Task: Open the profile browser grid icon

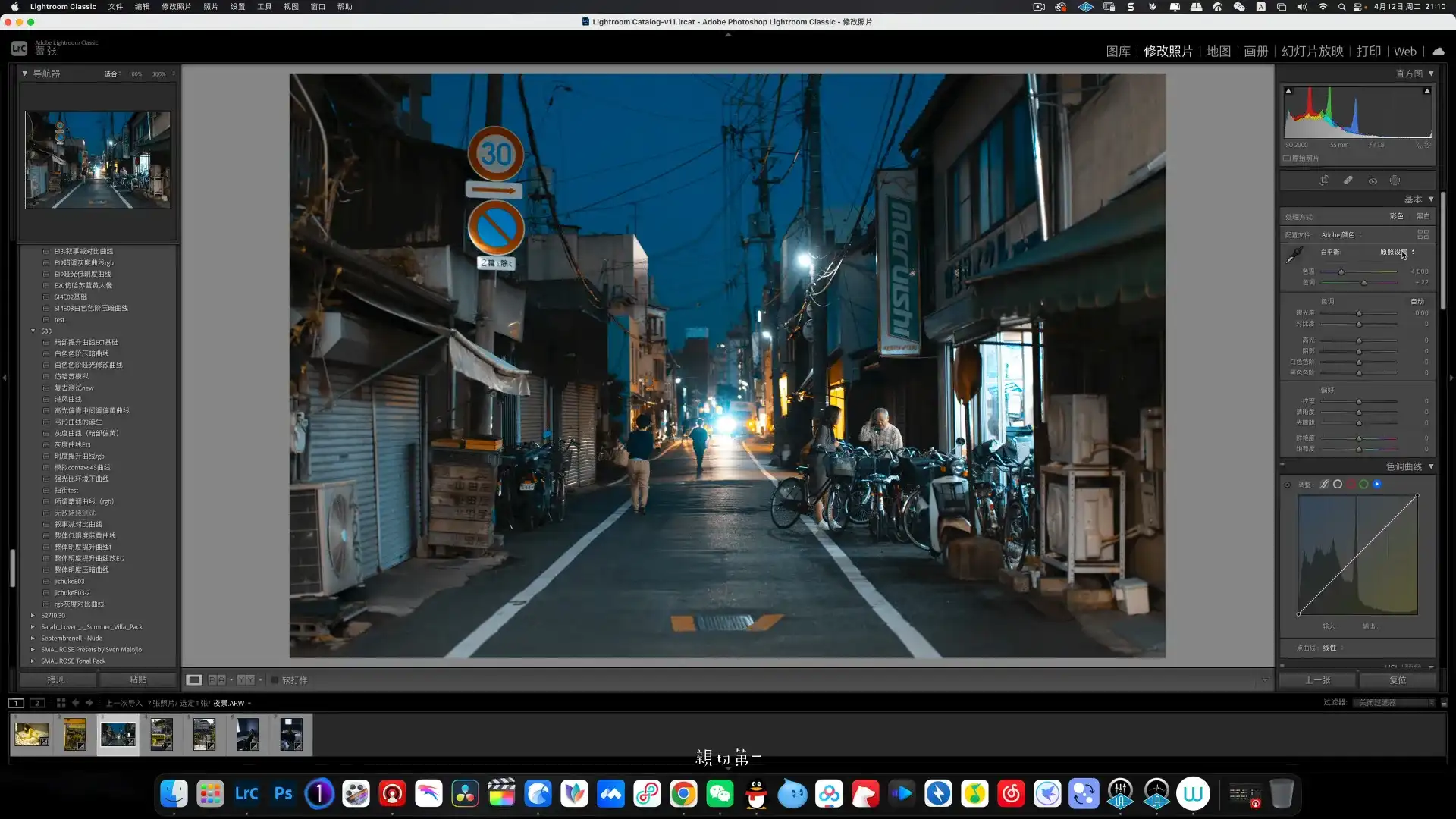Action: tap(1423, 235)
